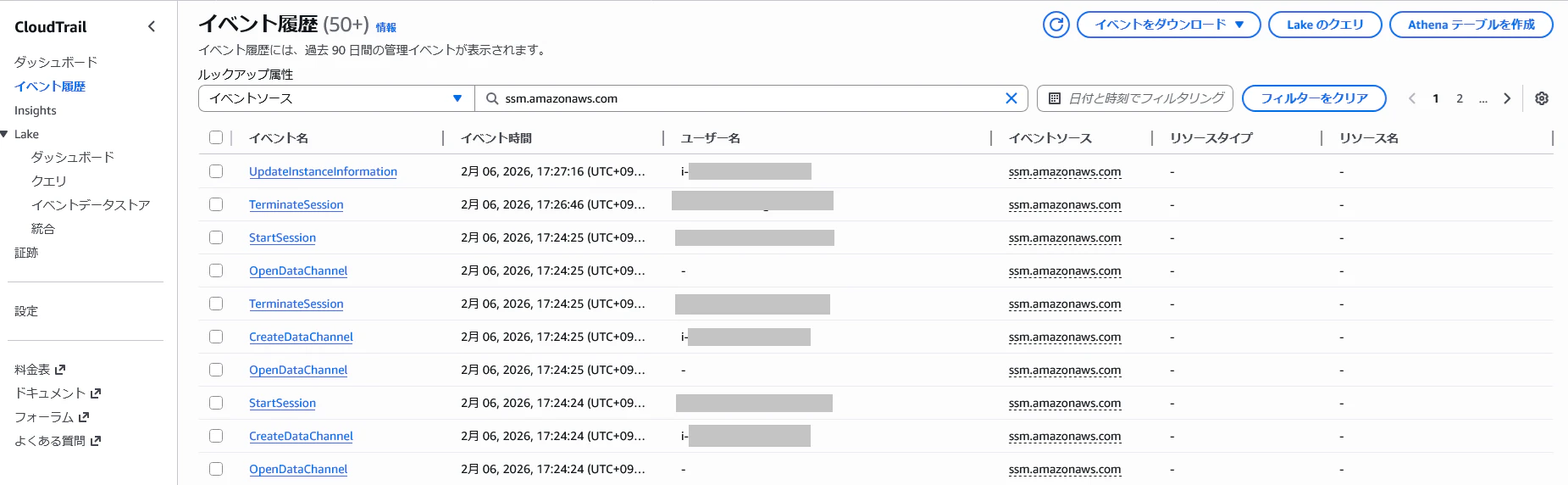The image size is (1568, 485).
Task: Click the イベント名 column header
Action: (279, 137)
